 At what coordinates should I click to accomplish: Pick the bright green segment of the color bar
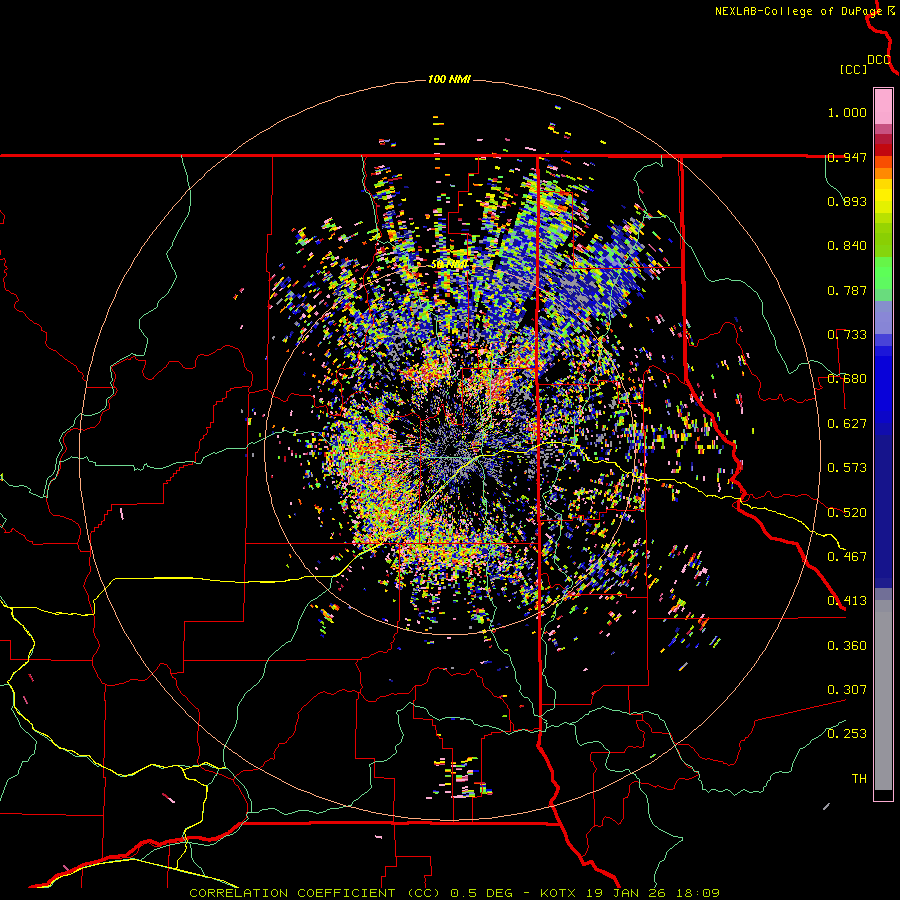pyautogui.click(x=883, y=273)
